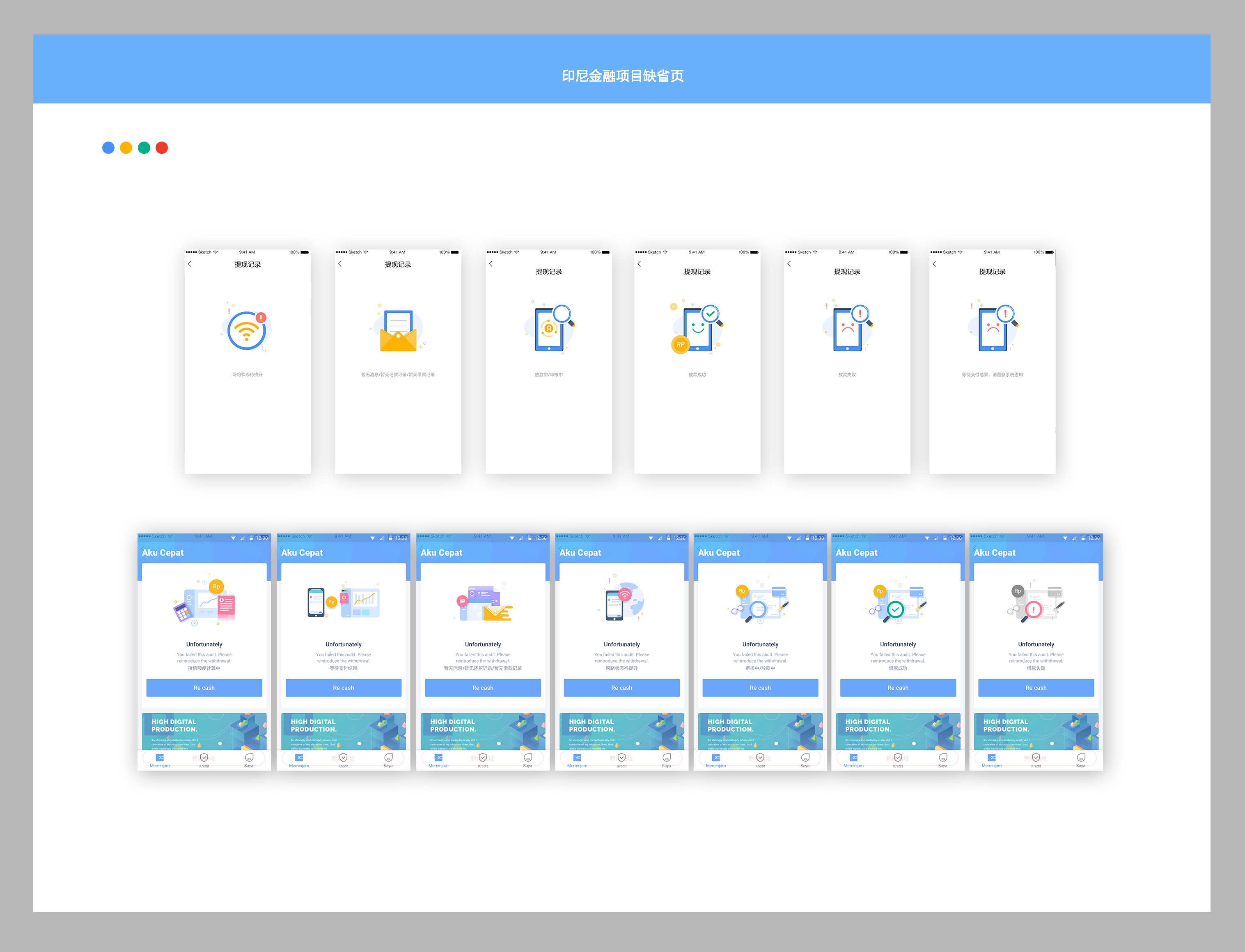Click the yellow dot in the color row

(x=126, y=148)
